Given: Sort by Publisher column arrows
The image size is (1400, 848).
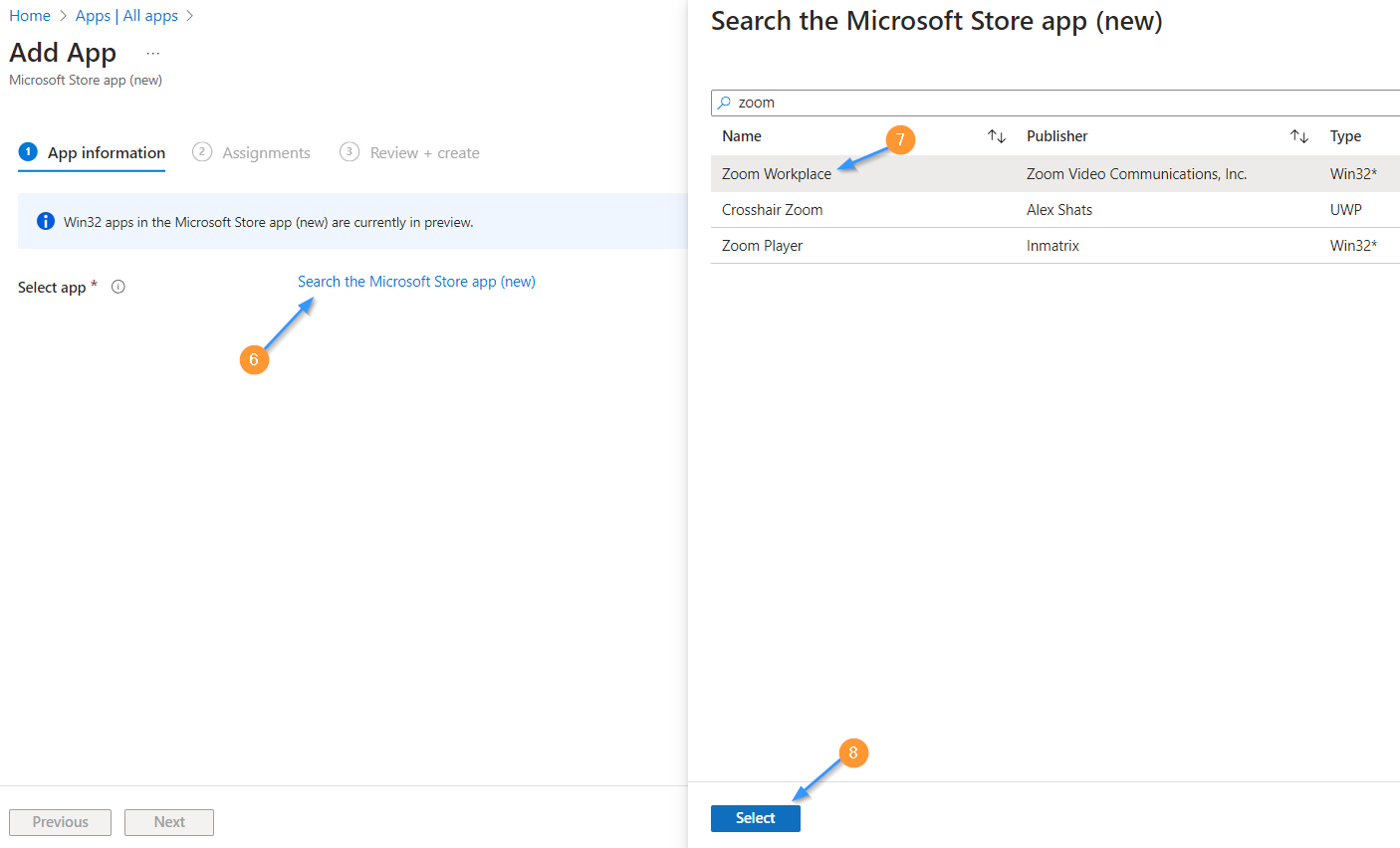Looking at the screenshot, I should coord(1299,136).
